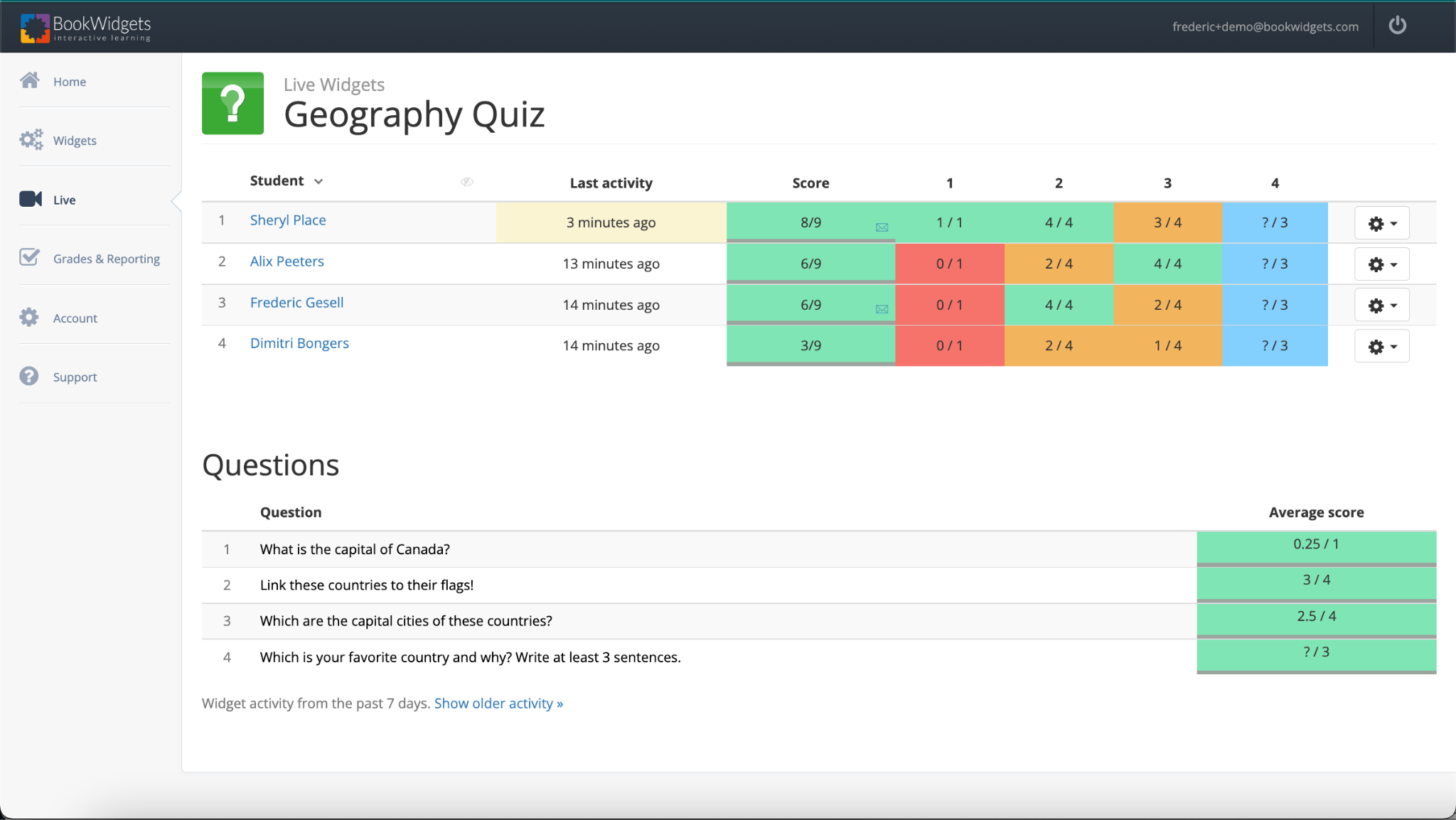This screenshot has width=1456, height=820.
Task: Click the Widgets gears icon
Action: click(x=31, y=139)
